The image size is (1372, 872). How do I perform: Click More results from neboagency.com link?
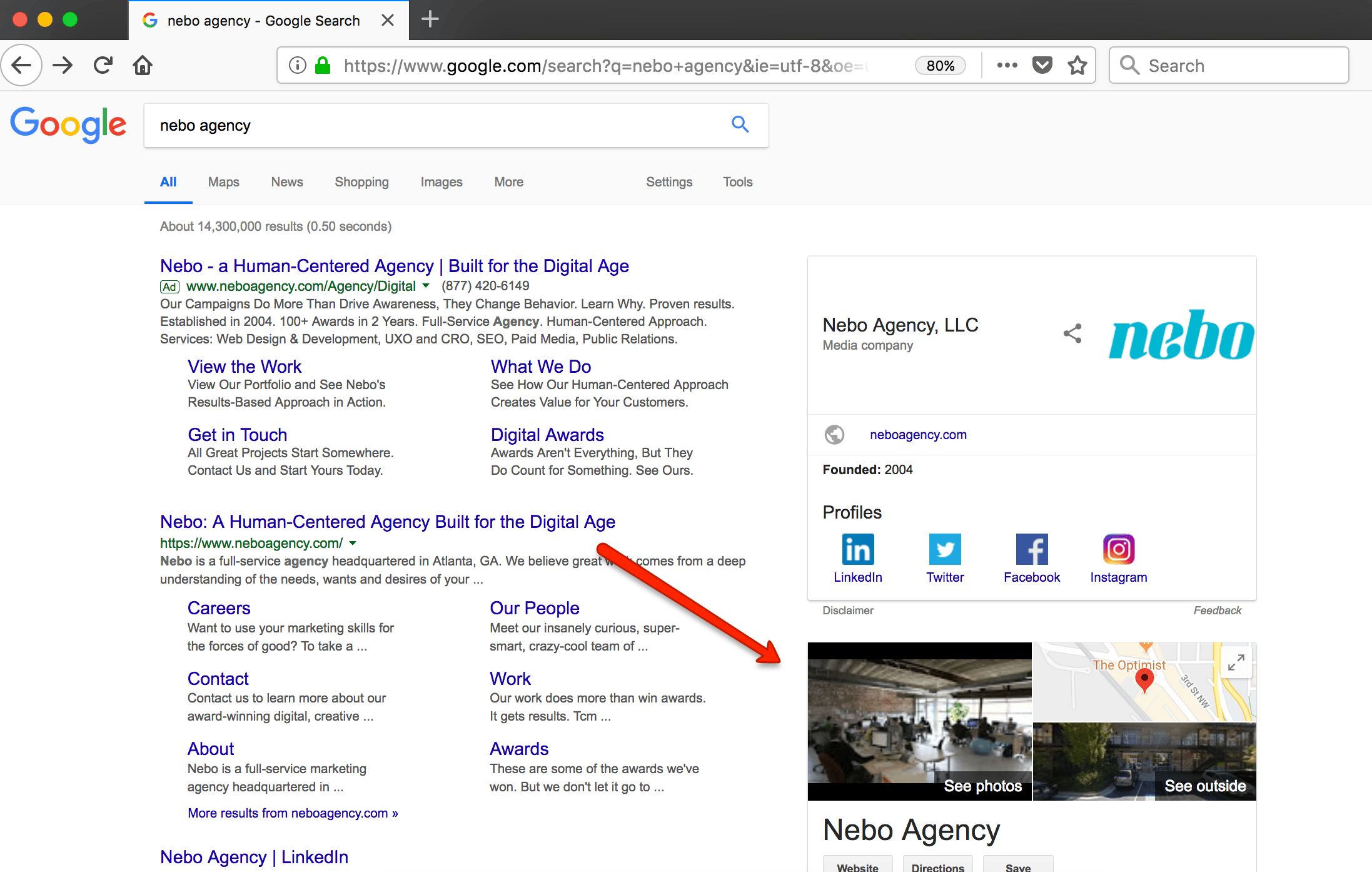pyautogui.click(x=293, y=813)
